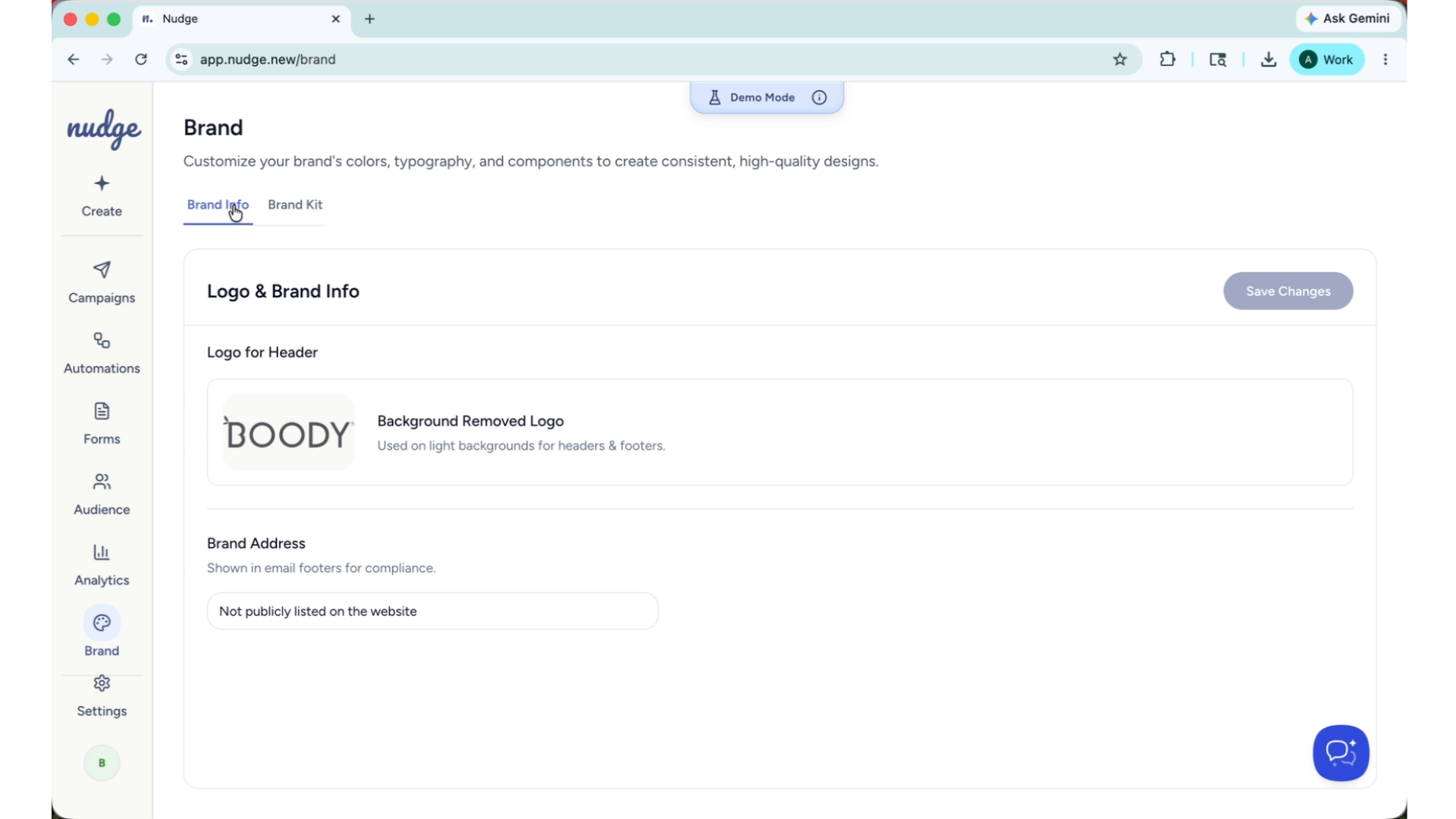Image resolution: width=1456 pixels, height=819 pixels.
Task: Go forward with the browser forward arrow
Action: pyautogui.click(x=107, y=59)
